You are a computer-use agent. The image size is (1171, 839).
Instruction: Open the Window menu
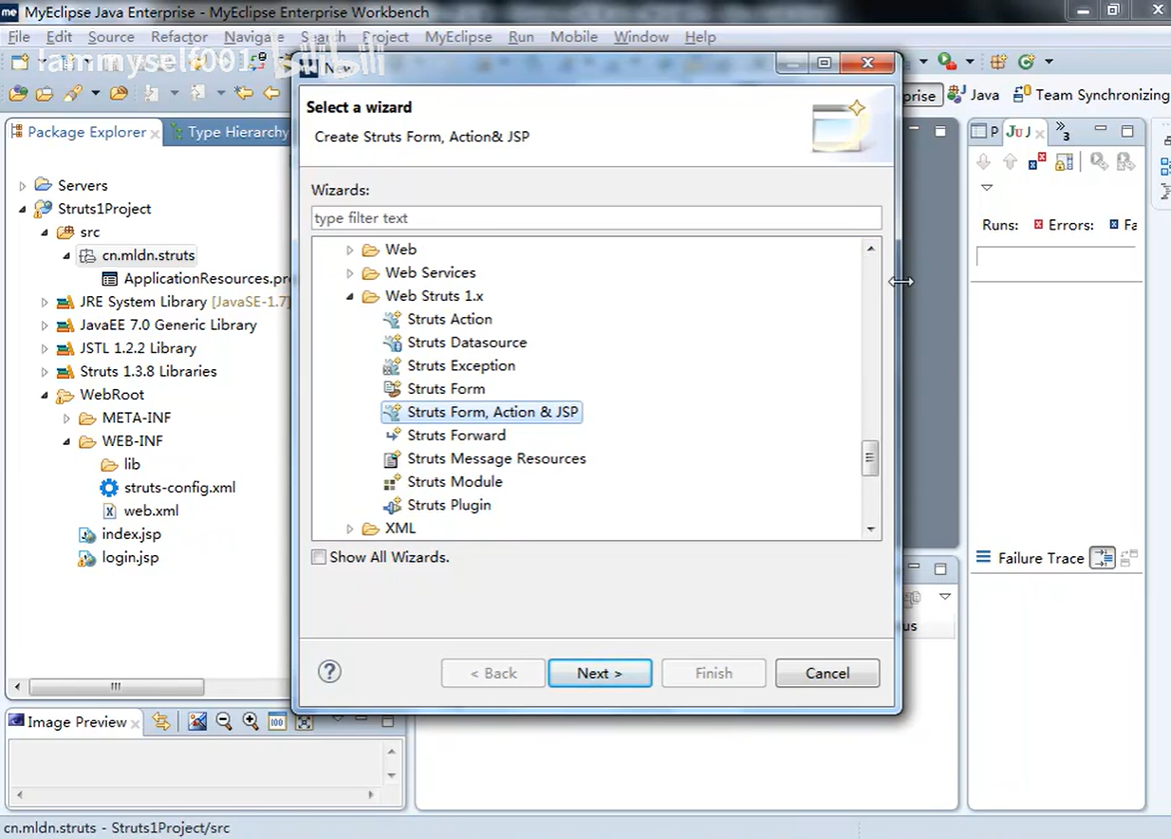pos(641,37)
